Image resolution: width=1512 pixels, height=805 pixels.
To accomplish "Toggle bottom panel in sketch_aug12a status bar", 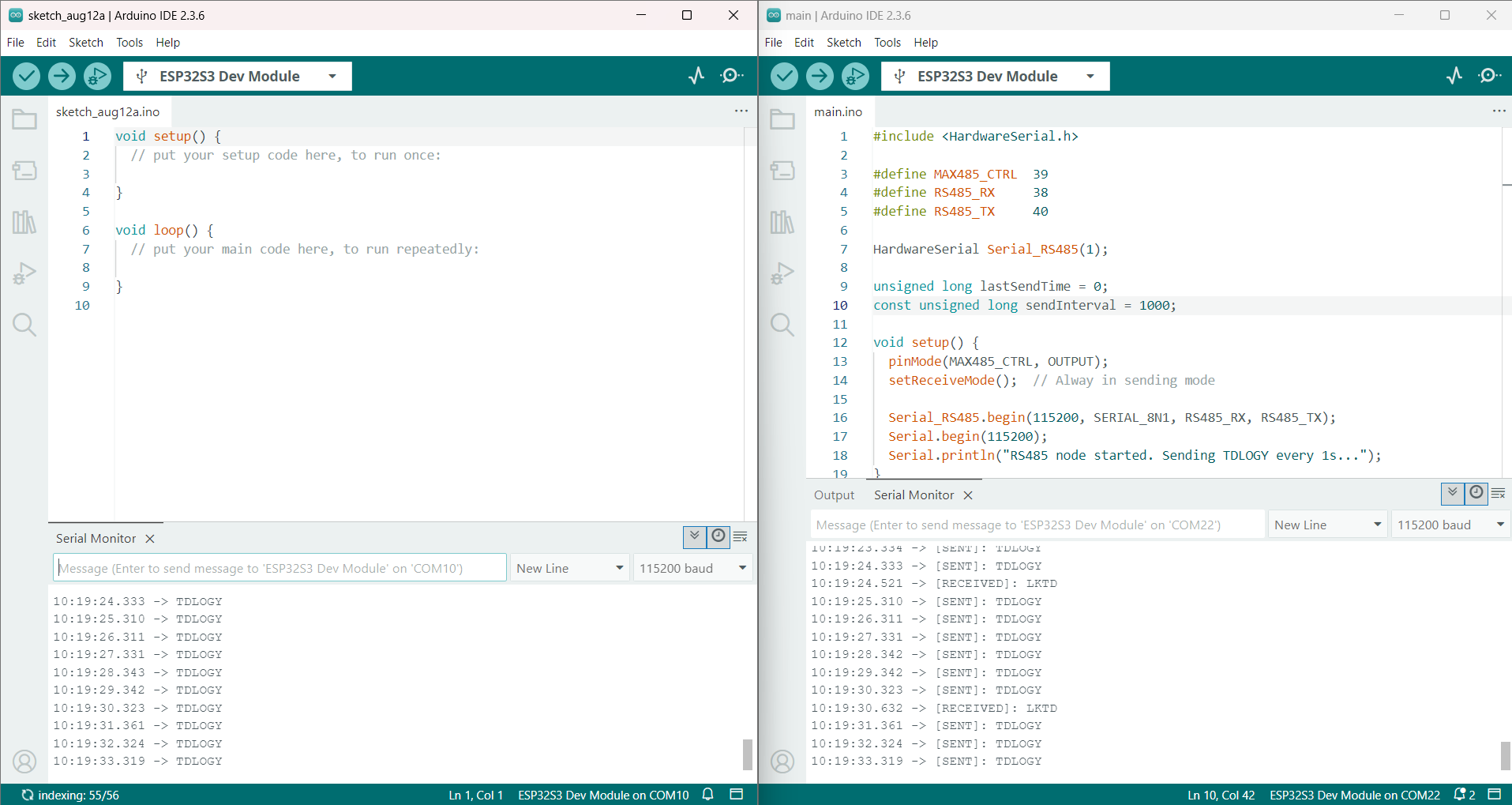I will 737,795.
